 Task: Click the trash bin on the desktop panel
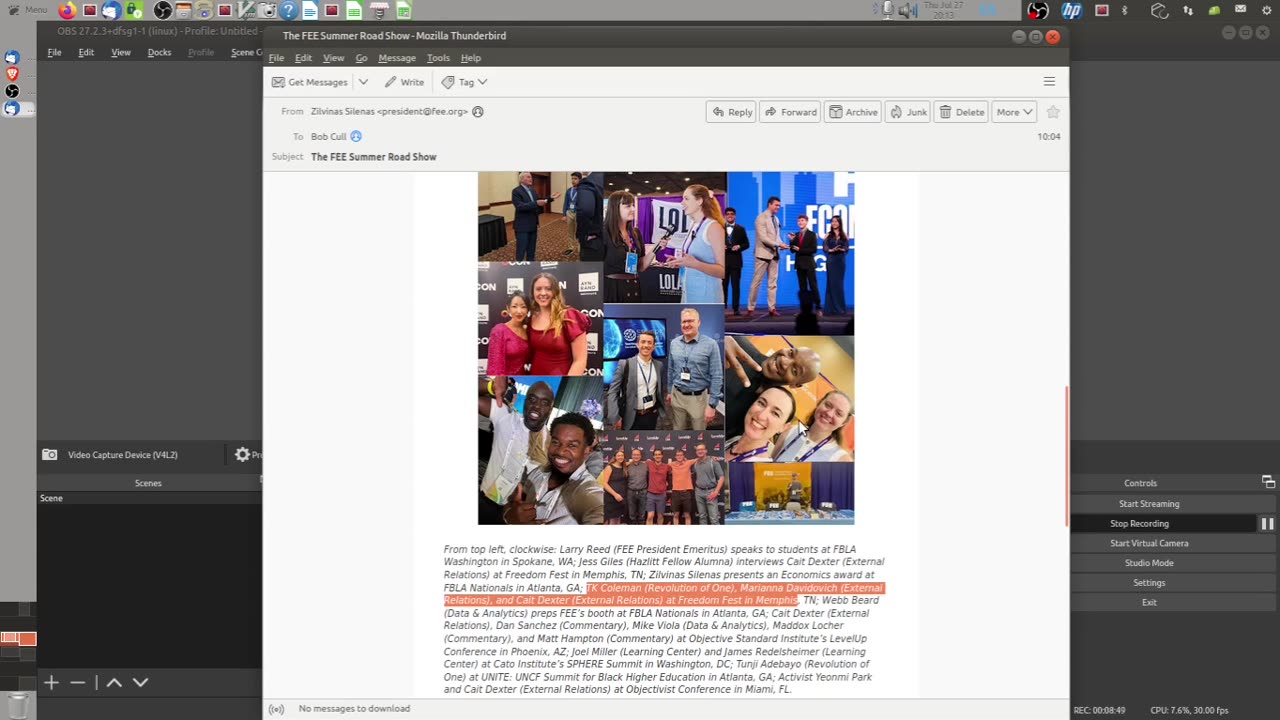tap(17, 705)
